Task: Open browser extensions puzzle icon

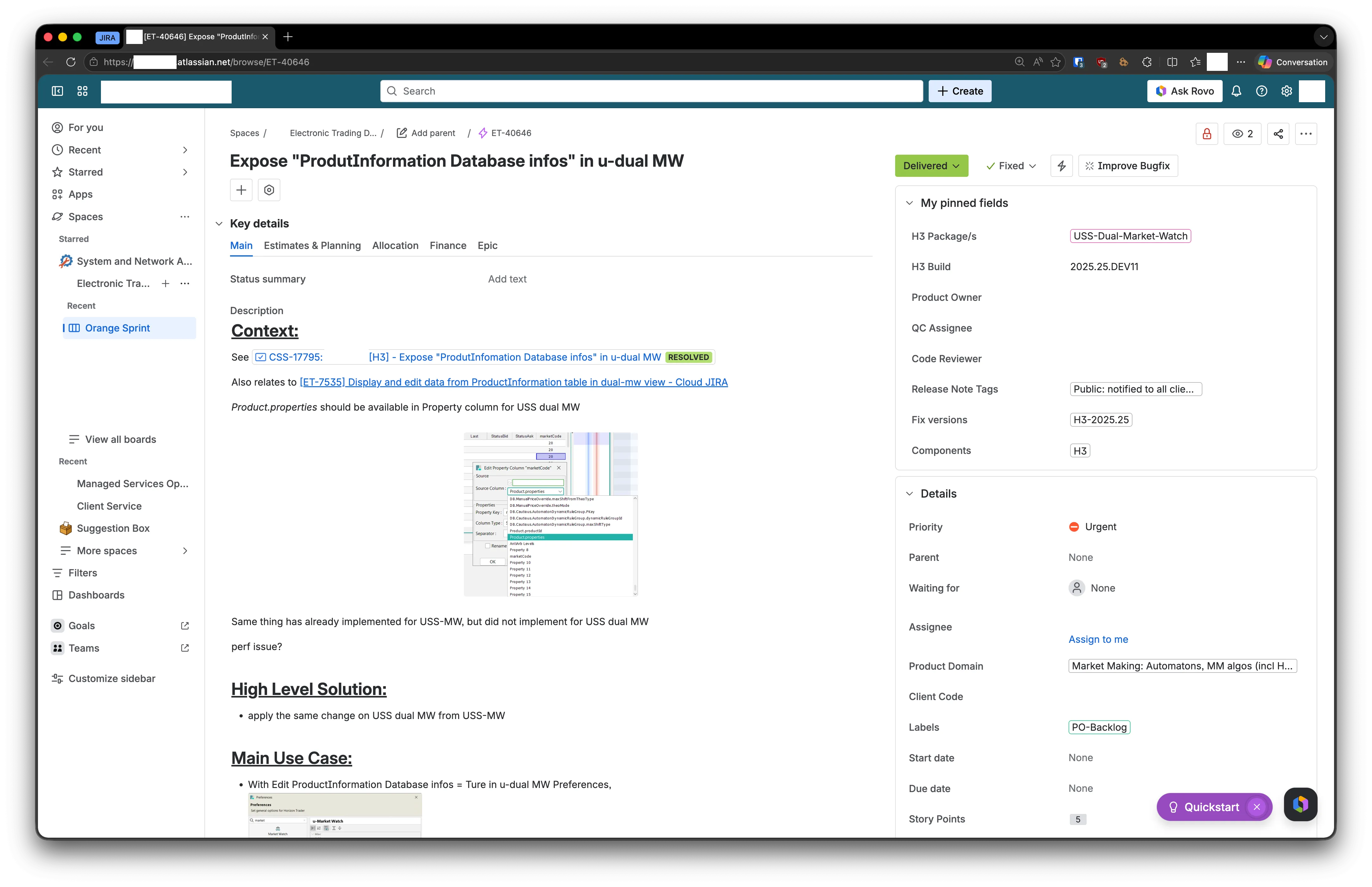Action: pyautogui.click(x=1147, y=62)
